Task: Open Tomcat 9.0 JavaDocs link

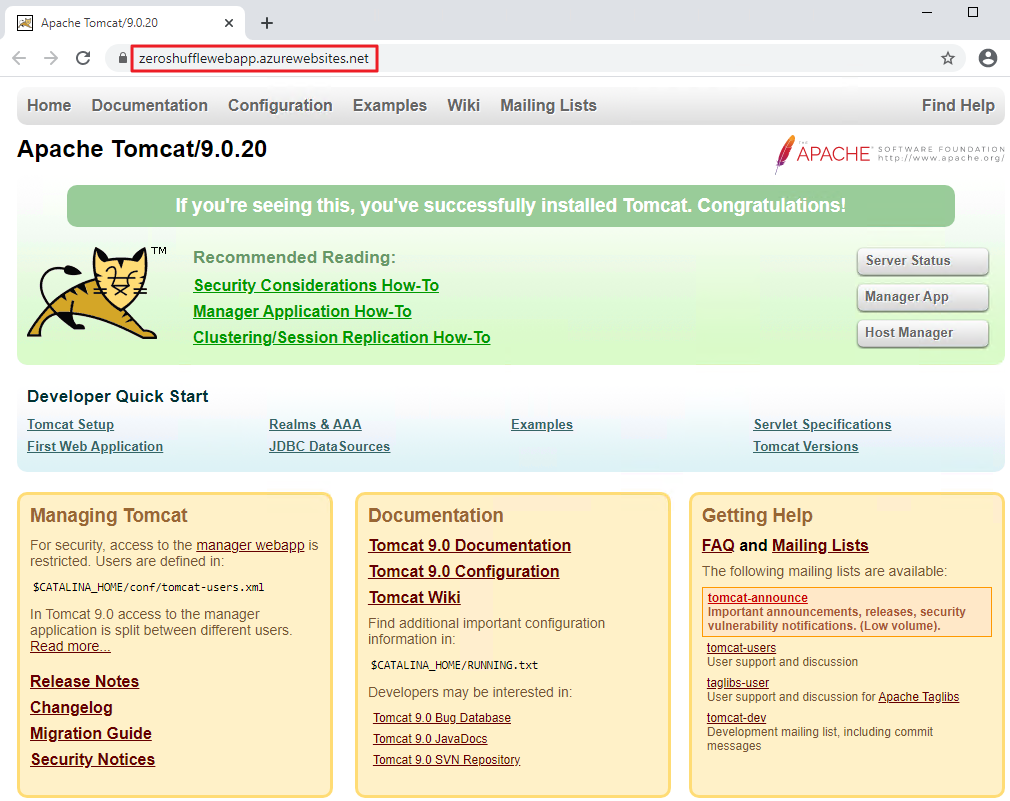Action: point(430,739)
